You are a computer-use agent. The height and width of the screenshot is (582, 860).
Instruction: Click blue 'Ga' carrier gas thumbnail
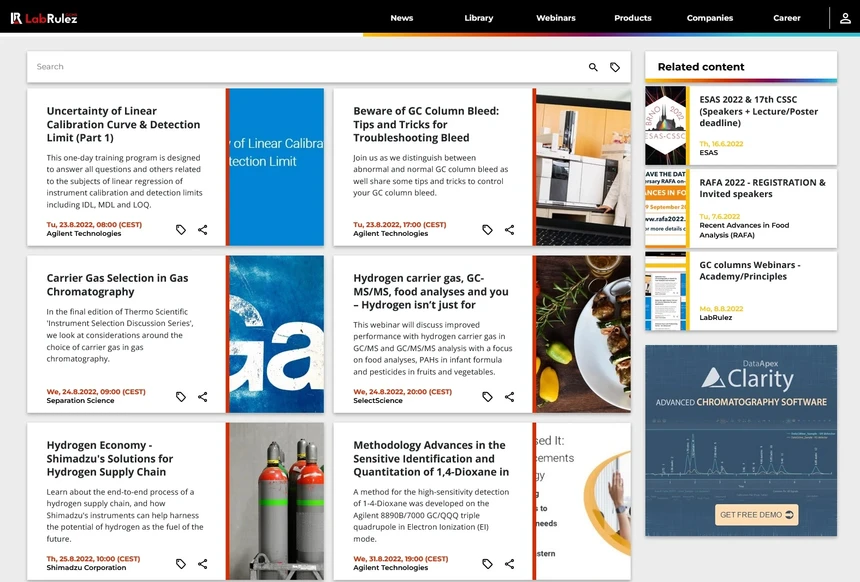[x=276, y=334]
